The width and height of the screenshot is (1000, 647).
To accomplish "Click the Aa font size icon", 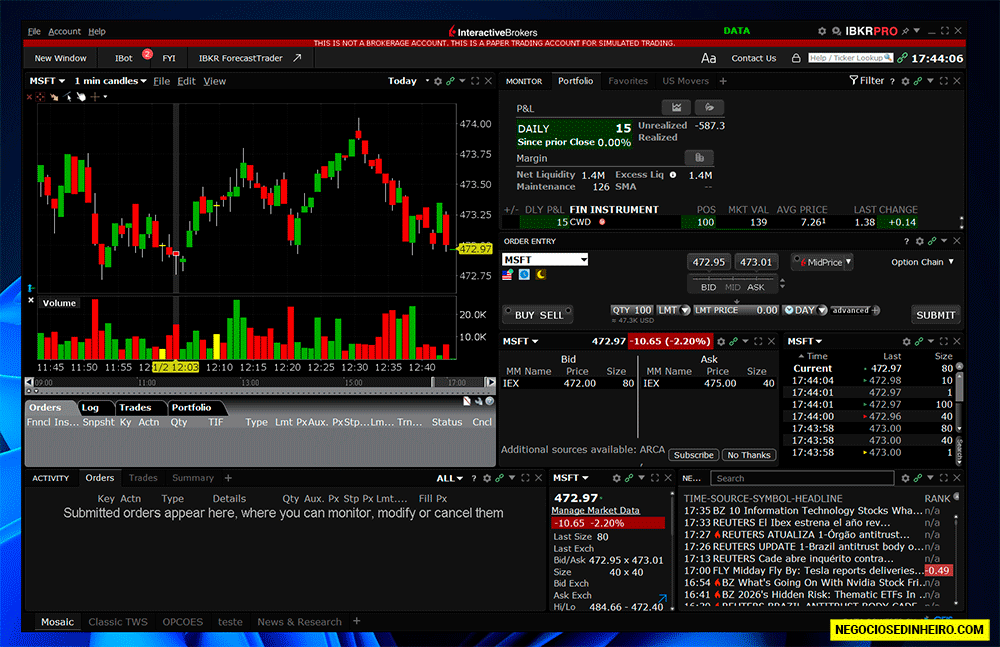I will click(x=709, y=58).
